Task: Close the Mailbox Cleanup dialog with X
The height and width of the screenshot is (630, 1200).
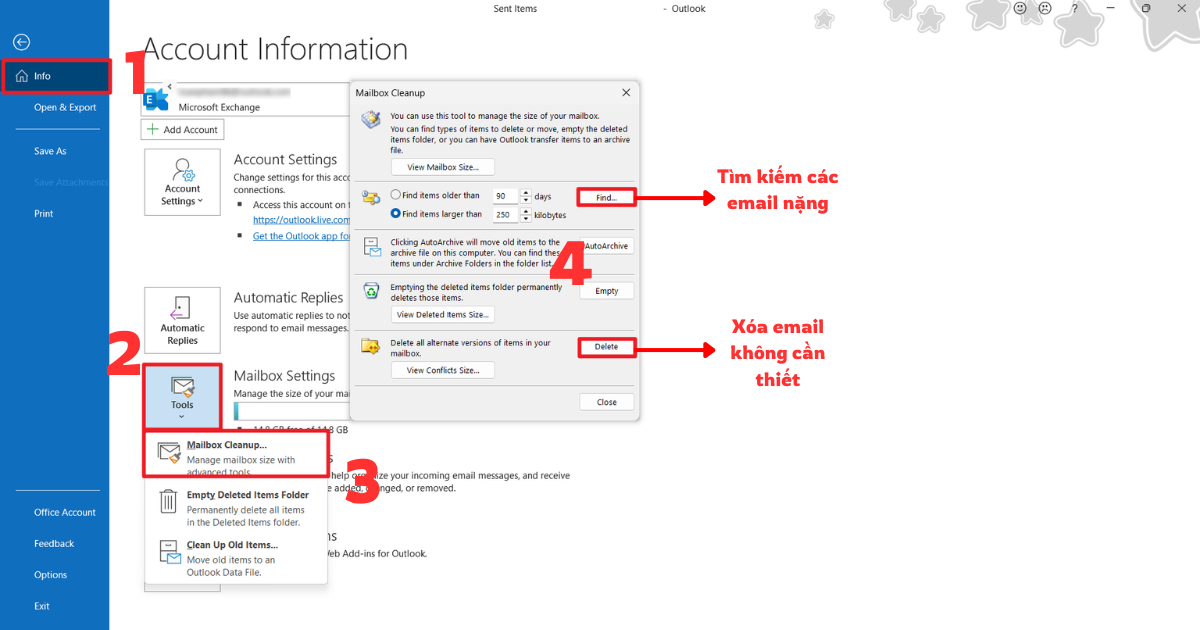Action: click(626, 92)
